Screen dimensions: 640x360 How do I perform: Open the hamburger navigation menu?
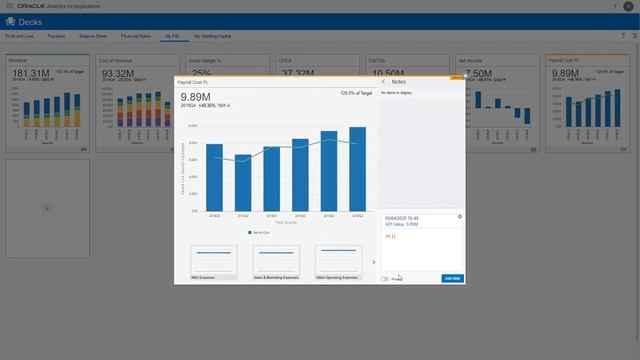[10, 6]
